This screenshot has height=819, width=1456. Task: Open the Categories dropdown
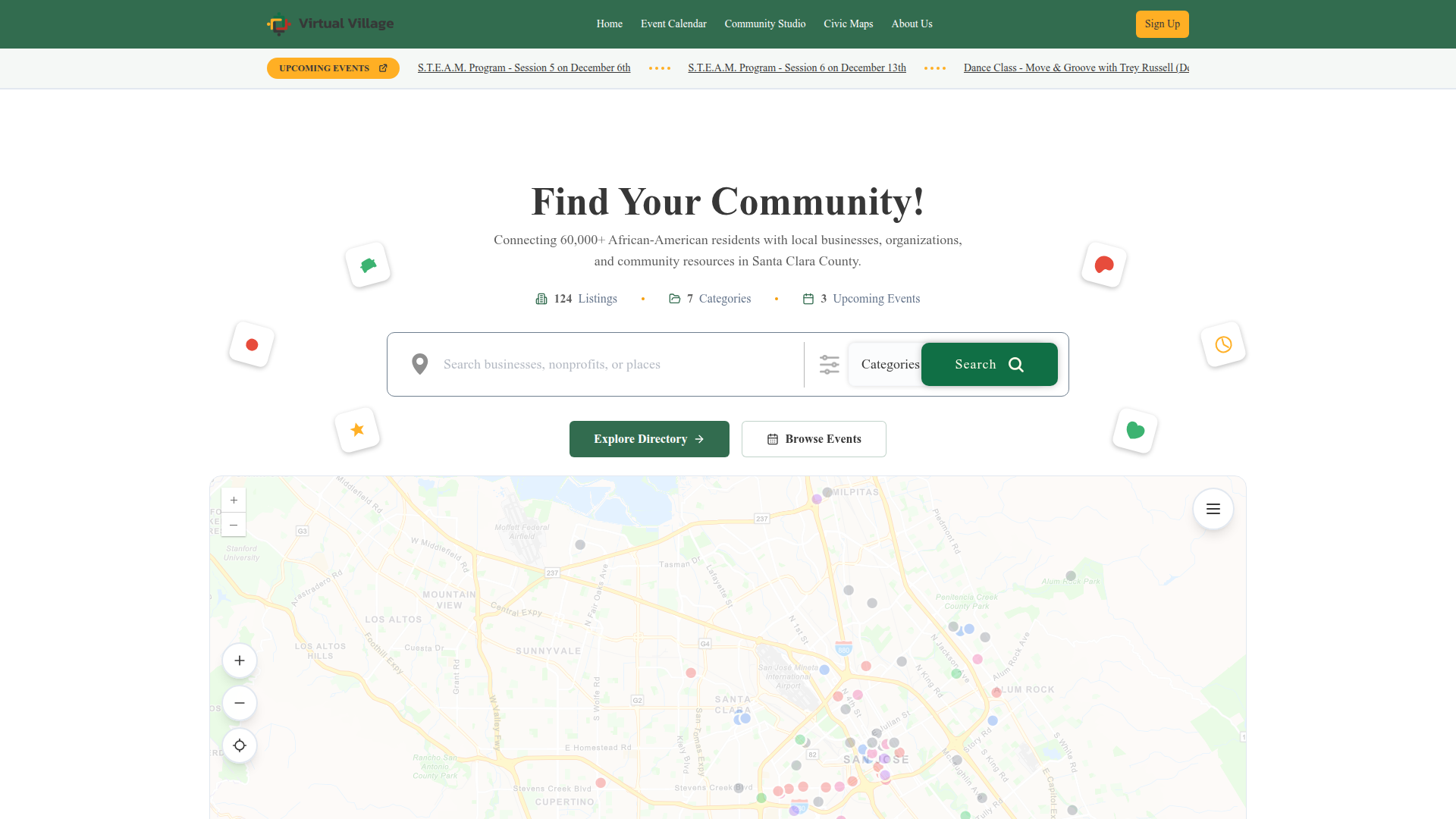[x=890, y=364]
